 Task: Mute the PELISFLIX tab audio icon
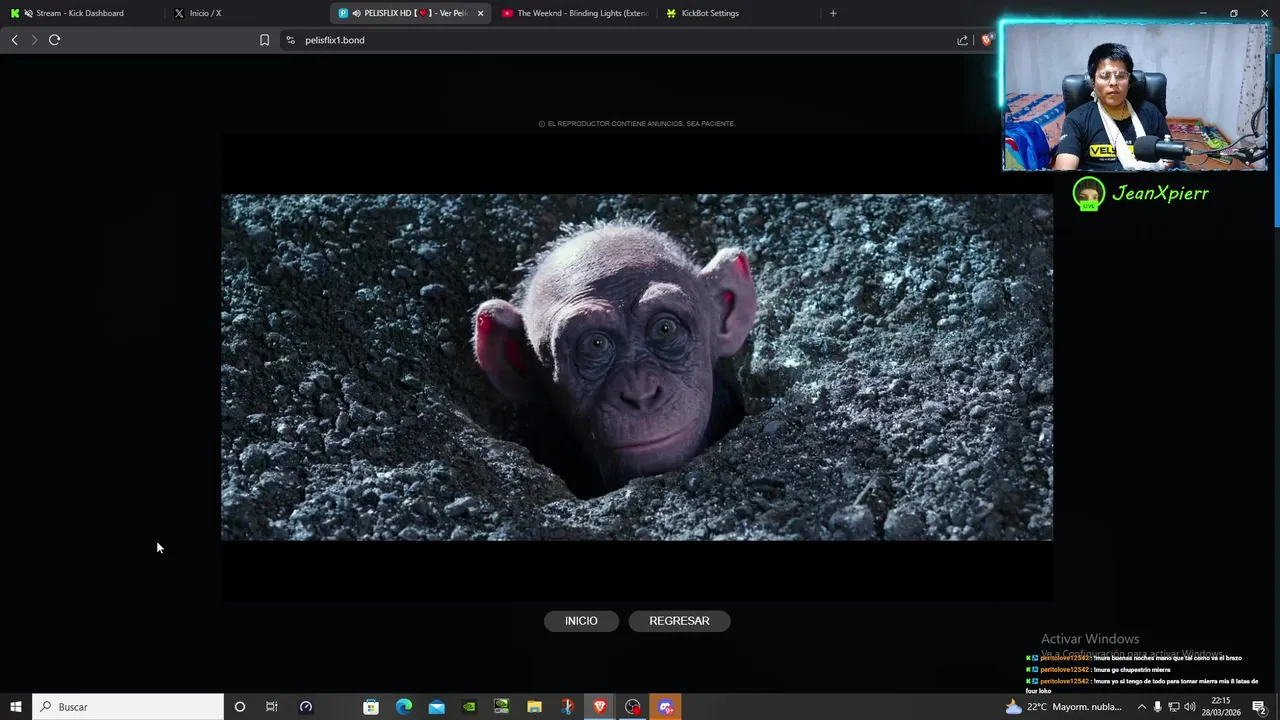(x=357, y=13)
